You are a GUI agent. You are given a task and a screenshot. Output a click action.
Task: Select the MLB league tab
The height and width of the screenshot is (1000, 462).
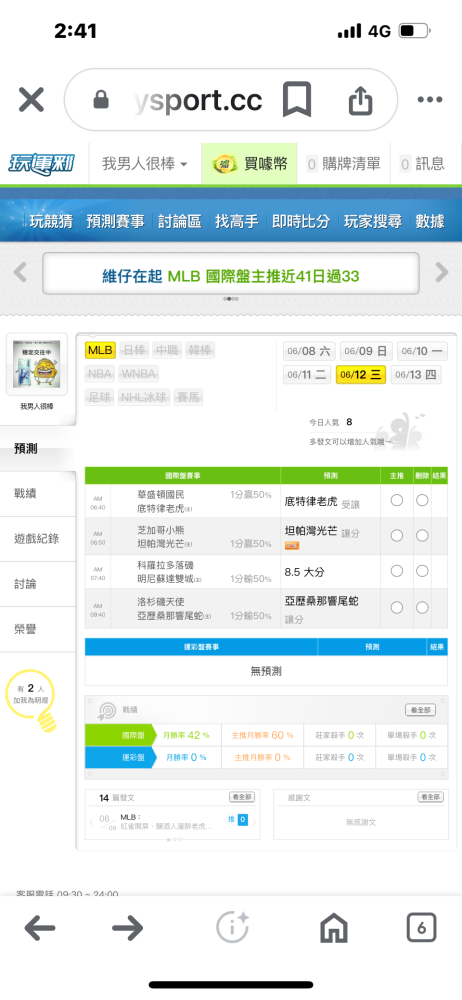point(100,350)
